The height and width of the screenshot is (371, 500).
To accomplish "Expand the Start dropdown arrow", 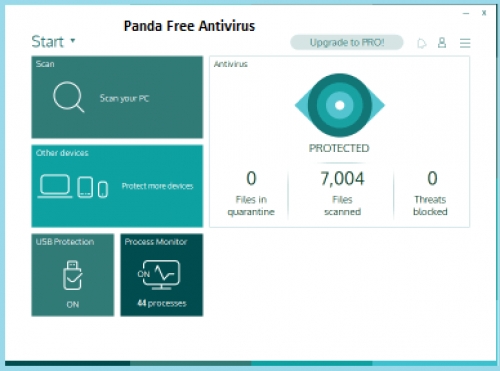I will coord(73,41).
